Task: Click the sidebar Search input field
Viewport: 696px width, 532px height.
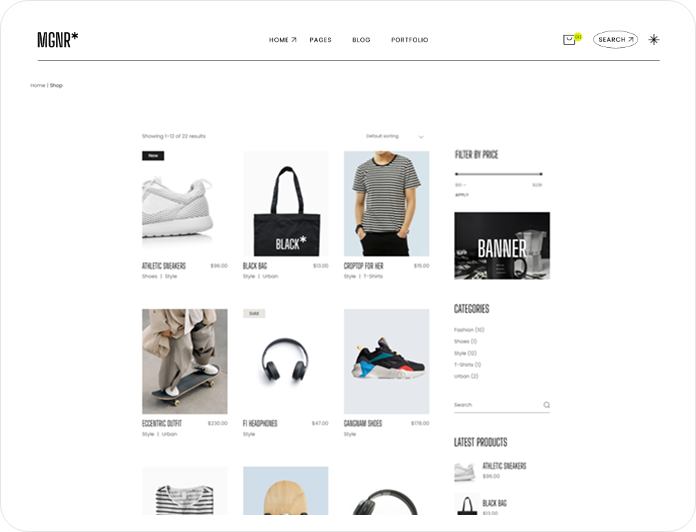Action: [497, 405]
